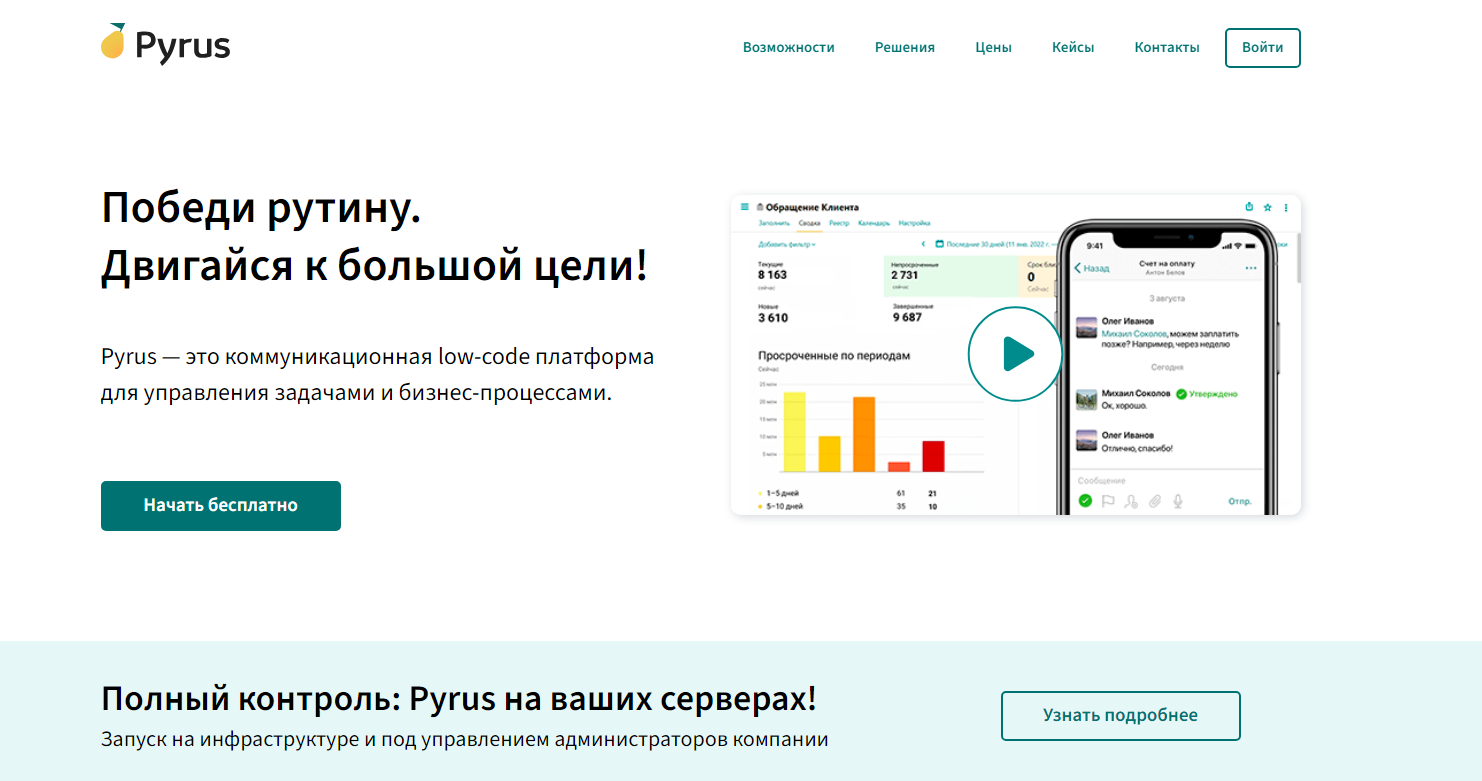
Task: Click the Pyrus pear logo
Action: coord(166,44)
